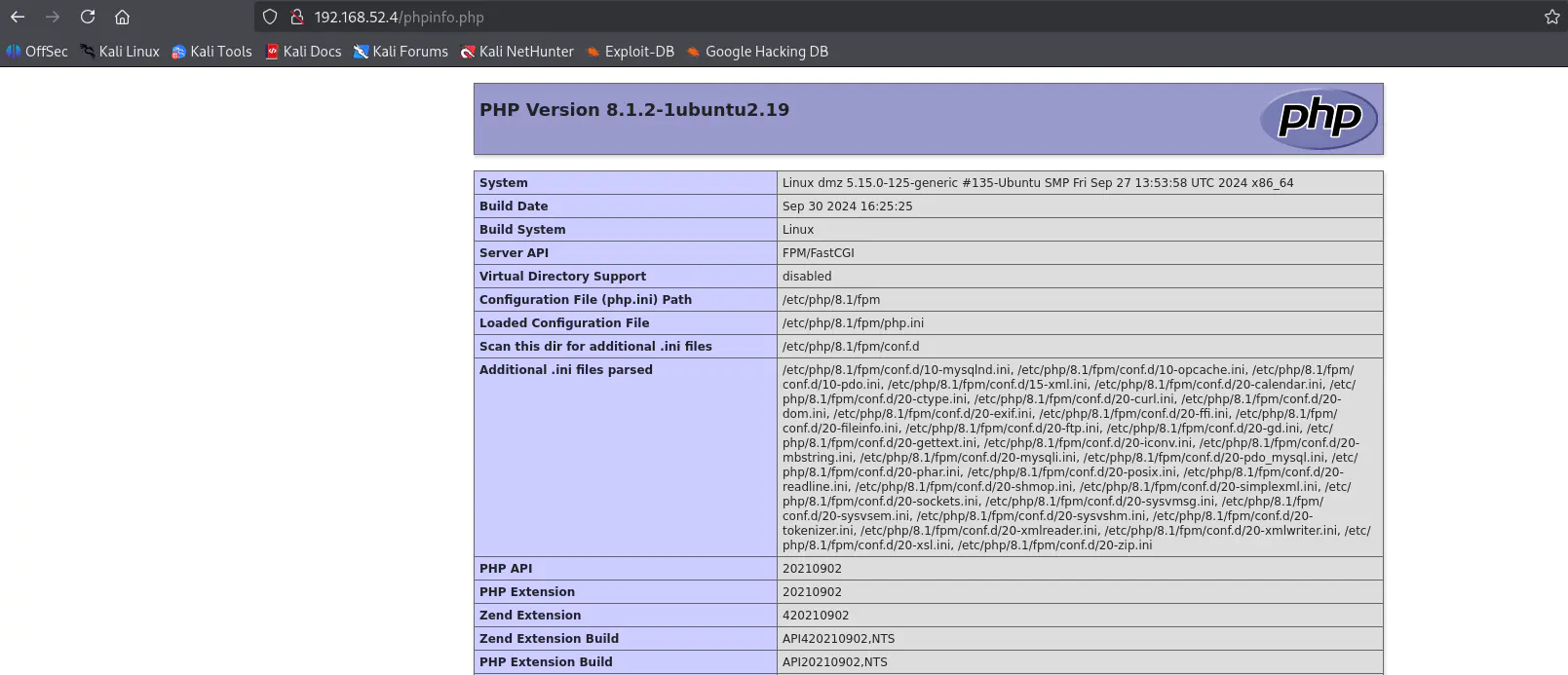Bookmark this page with the star icon

(x=1551, y=17)
